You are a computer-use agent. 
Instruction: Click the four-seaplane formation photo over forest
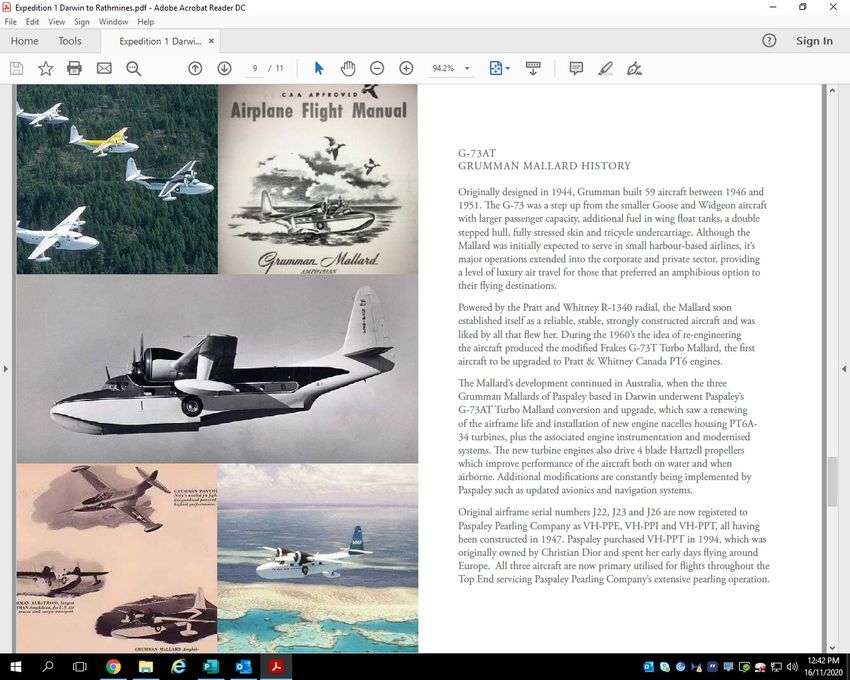(x=117, y=179)
